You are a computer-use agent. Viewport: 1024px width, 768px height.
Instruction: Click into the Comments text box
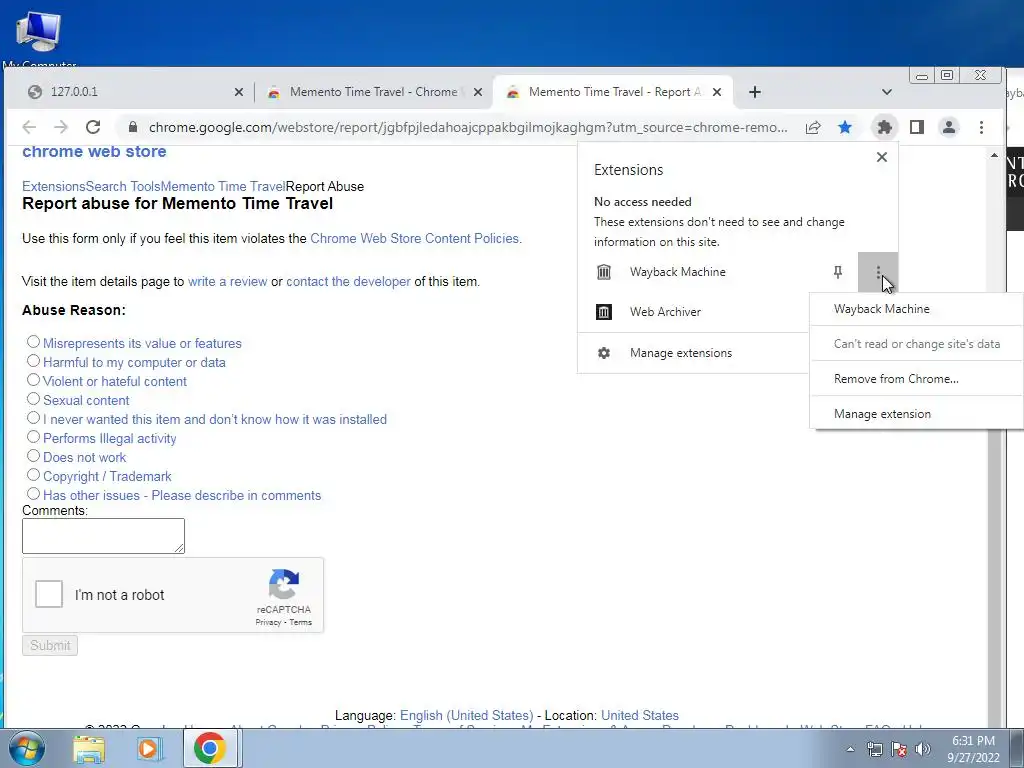pyautogui.click(x=103, y=536)
